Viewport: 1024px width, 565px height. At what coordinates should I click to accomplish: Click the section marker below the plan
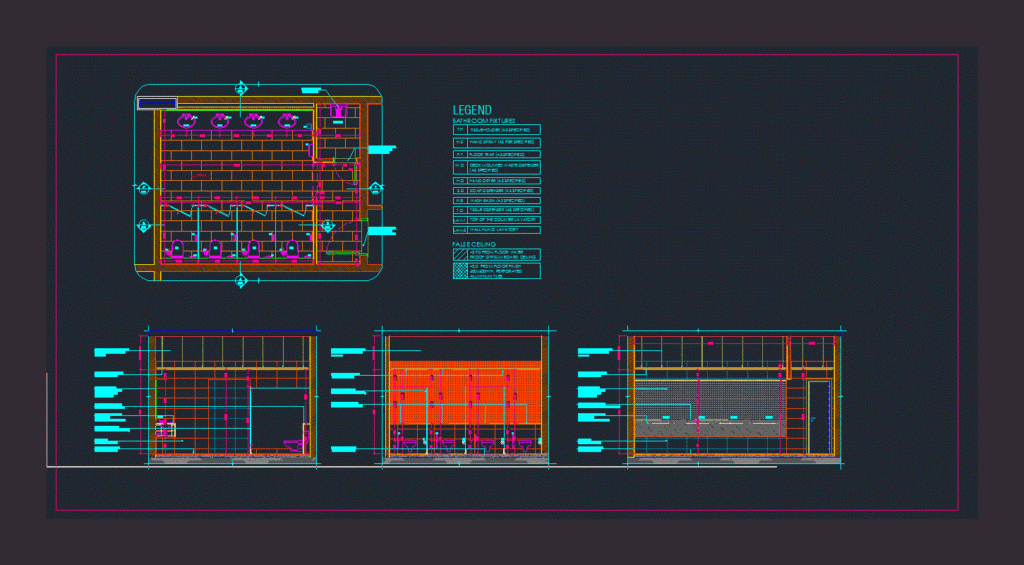[x=242, y=281]
